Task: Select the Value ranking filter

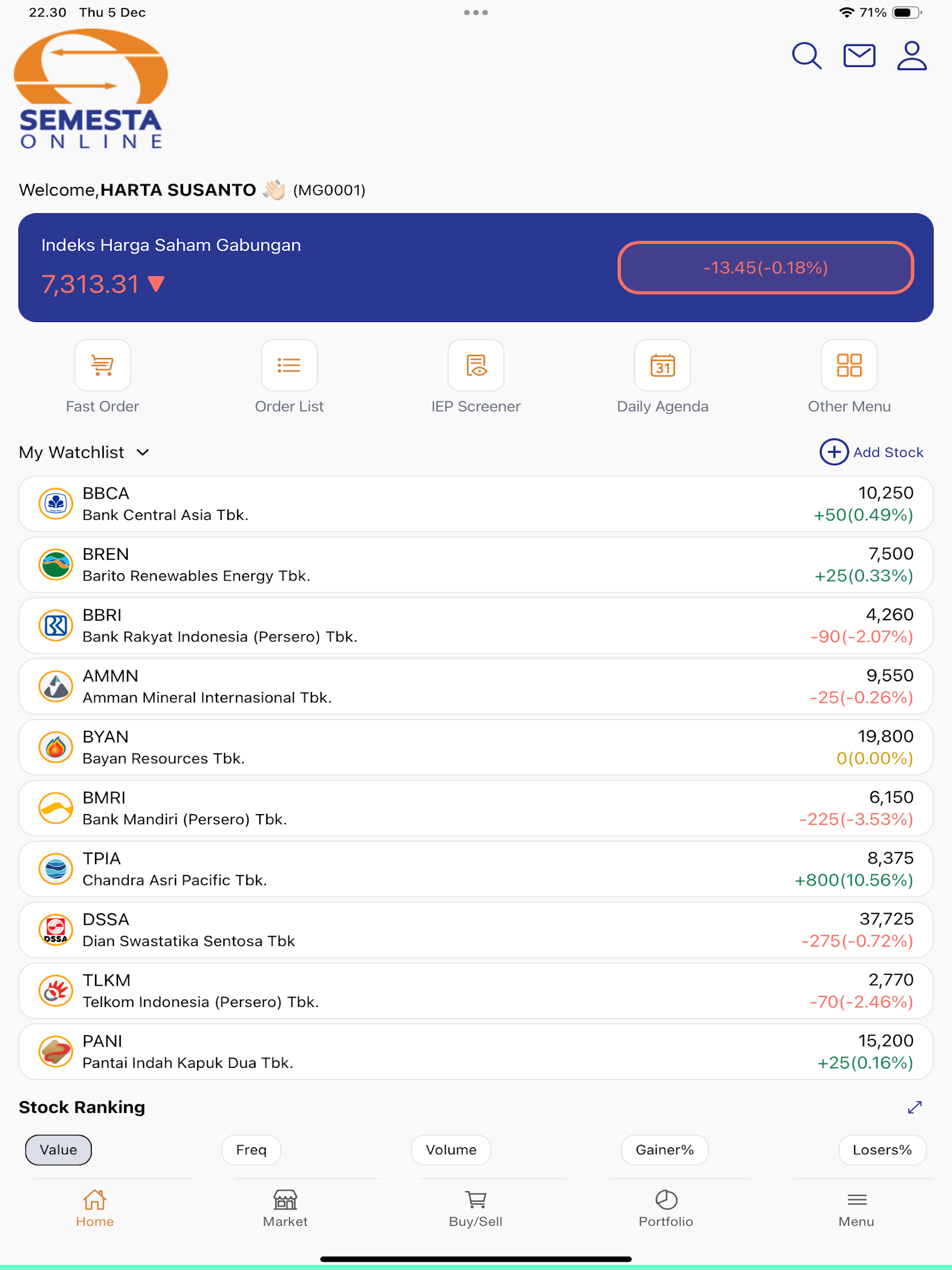Action: 59,1150
